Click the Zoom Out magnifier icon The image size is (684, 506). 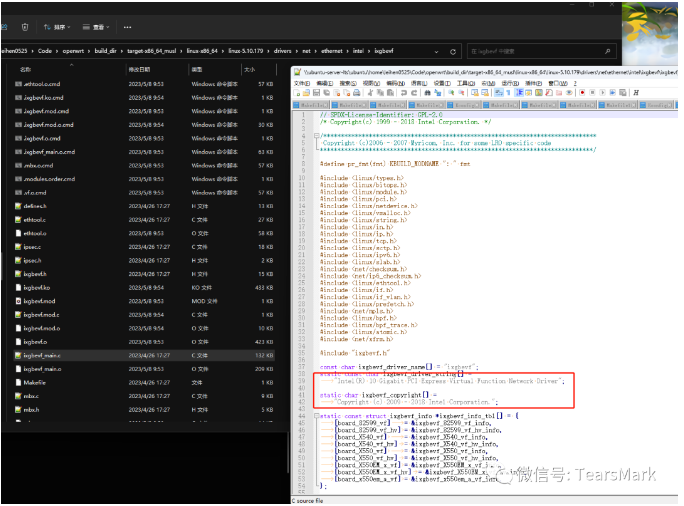pyautogui.click(x=461, y=92)
